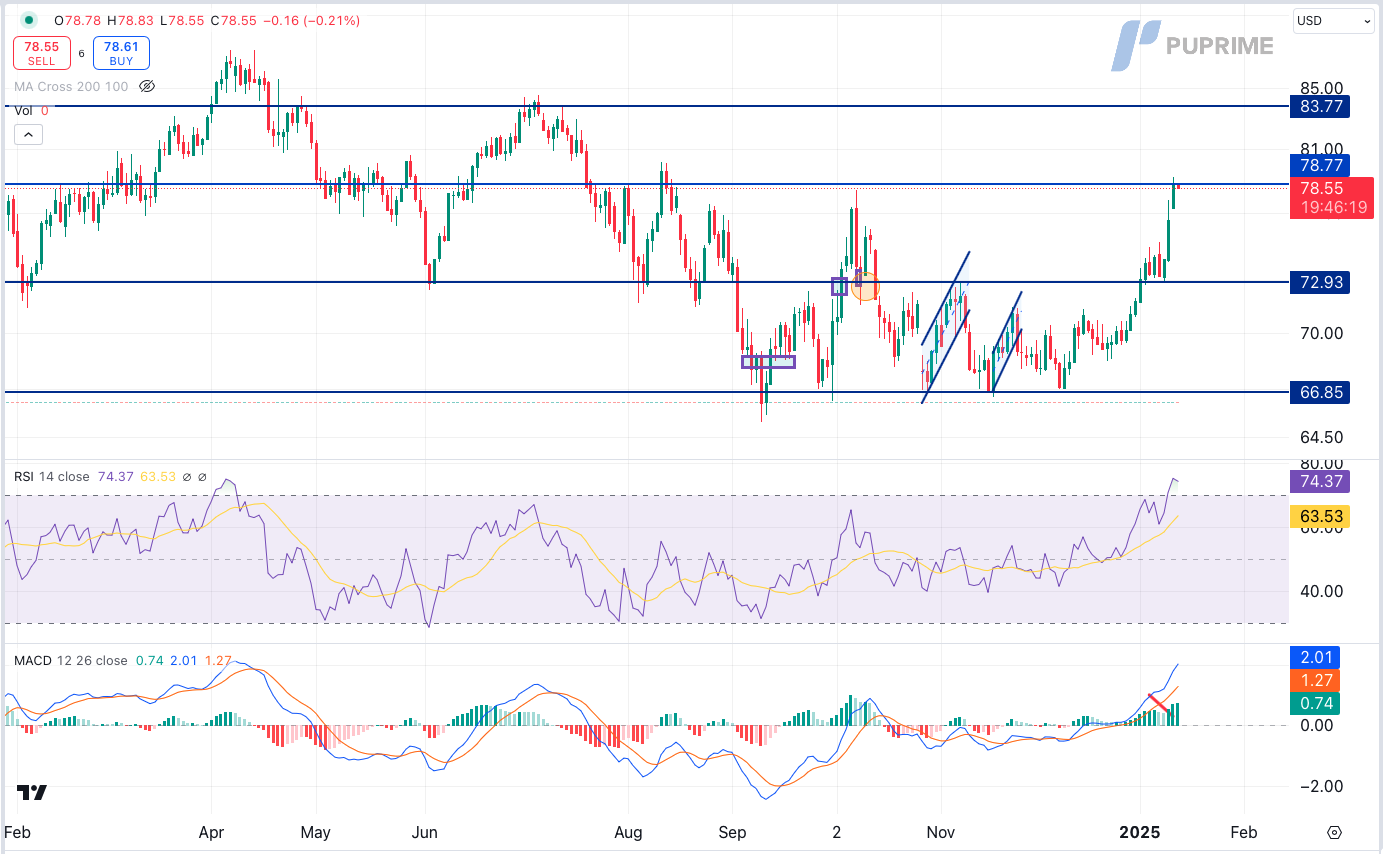Screen dimensions: 1383x854
Task: Click the blue BUY 78.61 button
Action: (x=121, y=53)
